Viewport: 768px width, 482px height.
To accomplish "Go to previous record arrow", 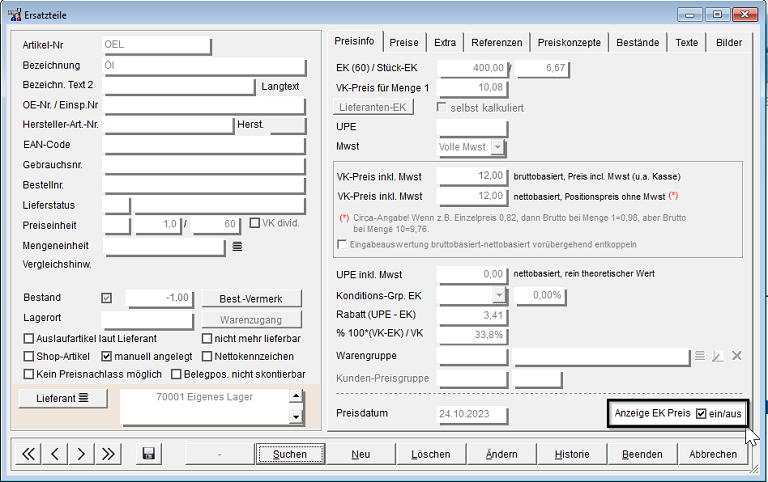I will 55,454.
